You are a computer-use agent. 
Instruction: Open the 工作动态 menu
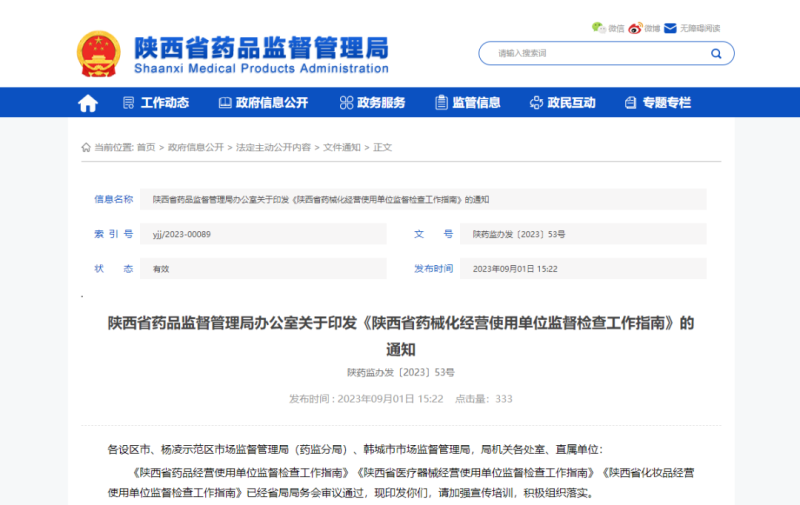155,103
